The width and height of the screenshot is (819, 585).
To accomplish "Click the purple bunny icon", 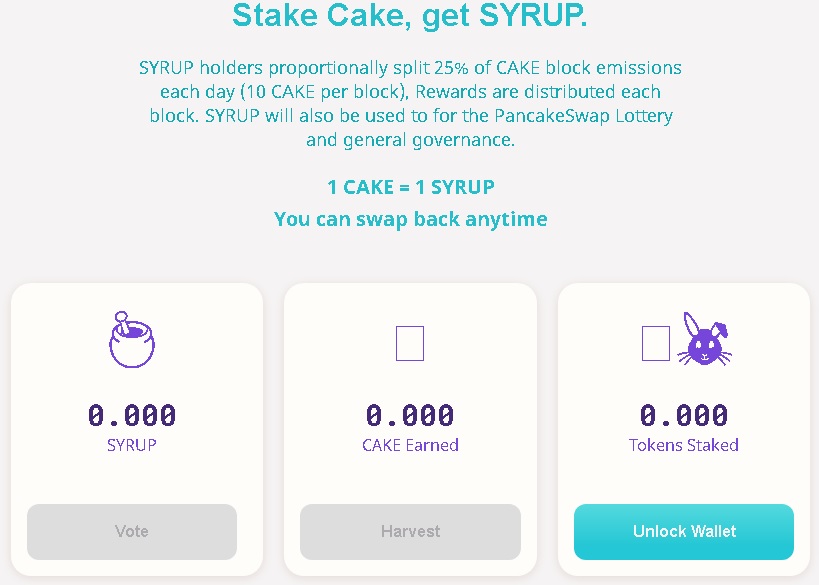I will (705, 339).
